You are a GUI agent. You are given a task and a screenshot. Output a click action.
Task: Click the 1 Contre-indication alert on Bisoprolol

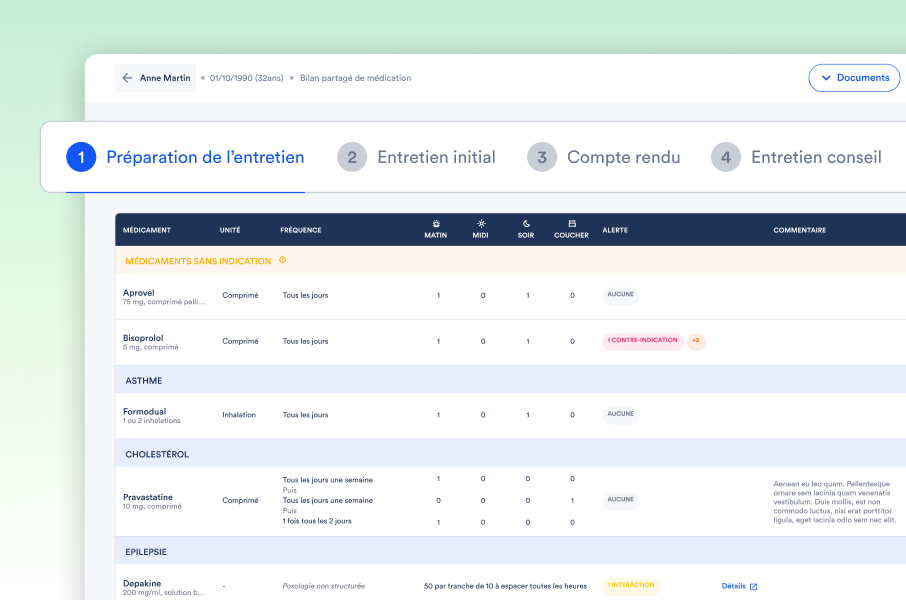tap(643, 340)
